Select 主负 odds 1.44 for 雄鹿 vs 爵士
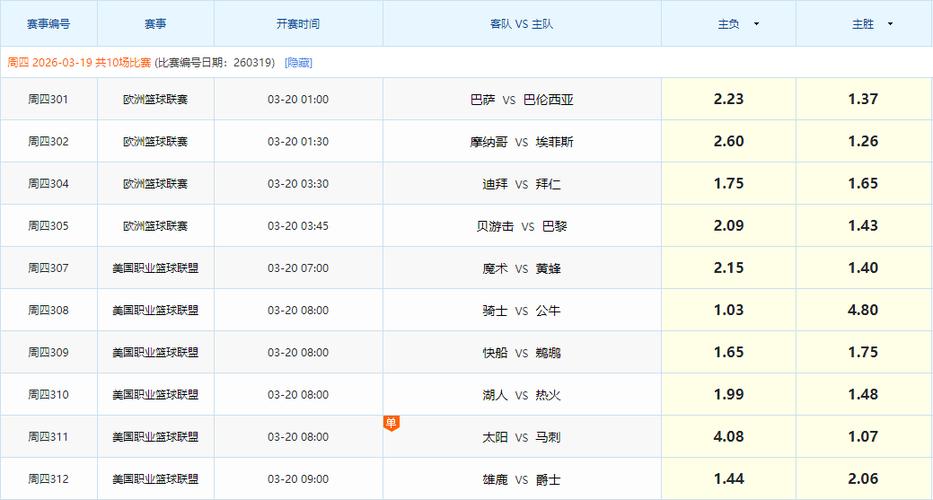The image size is (933, 500). pos(729,479)
